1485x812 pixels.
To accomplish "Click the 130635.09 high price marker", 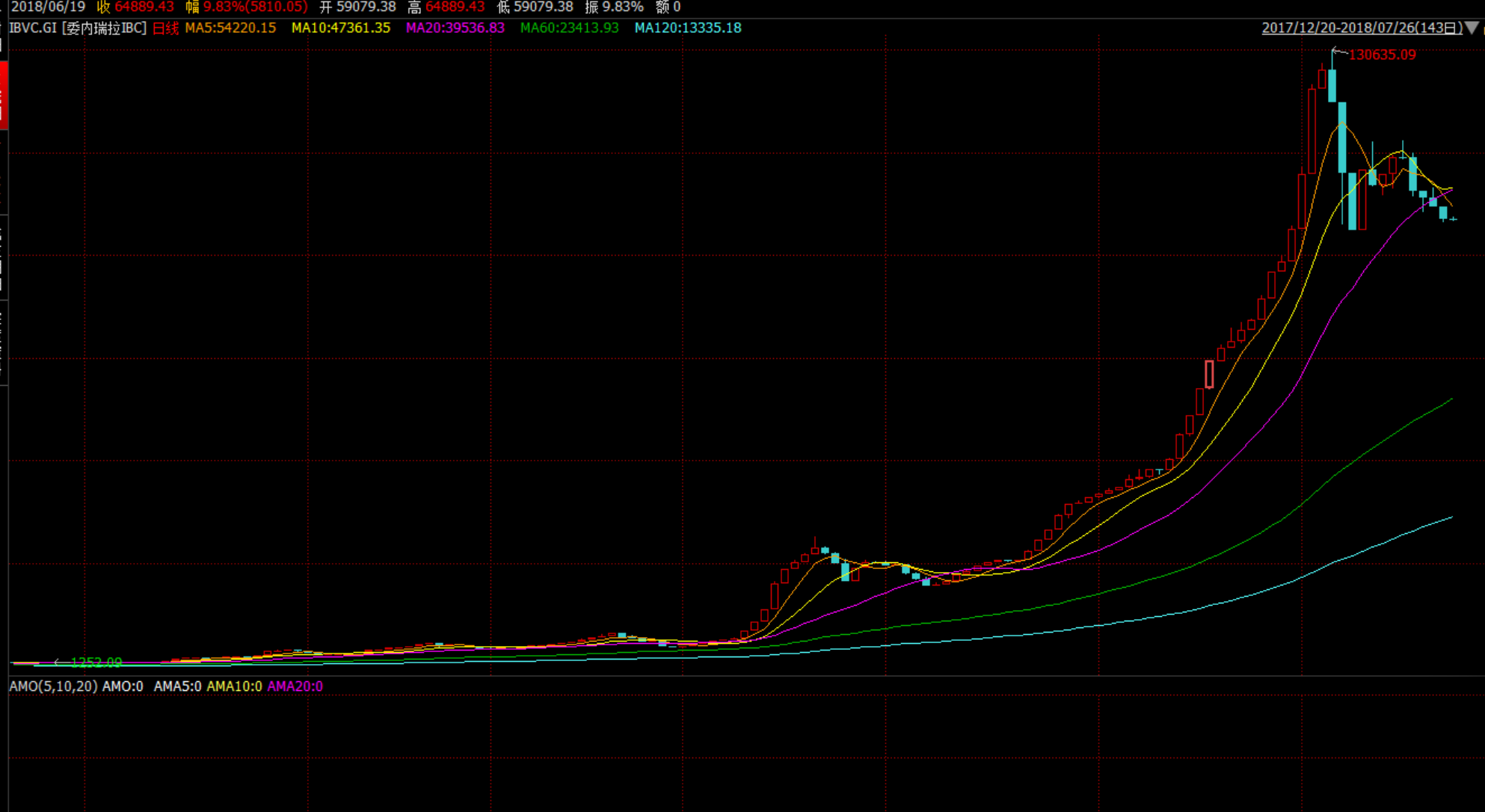I will click(1382, 55).
